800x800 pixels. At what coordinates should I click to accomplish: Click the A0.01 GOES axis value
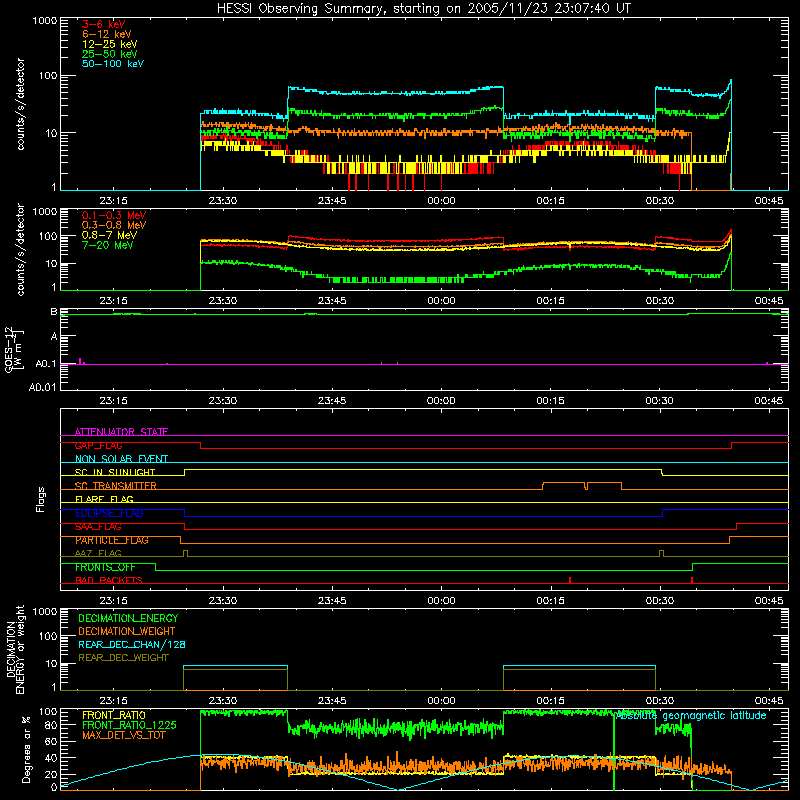coord(42,387)
